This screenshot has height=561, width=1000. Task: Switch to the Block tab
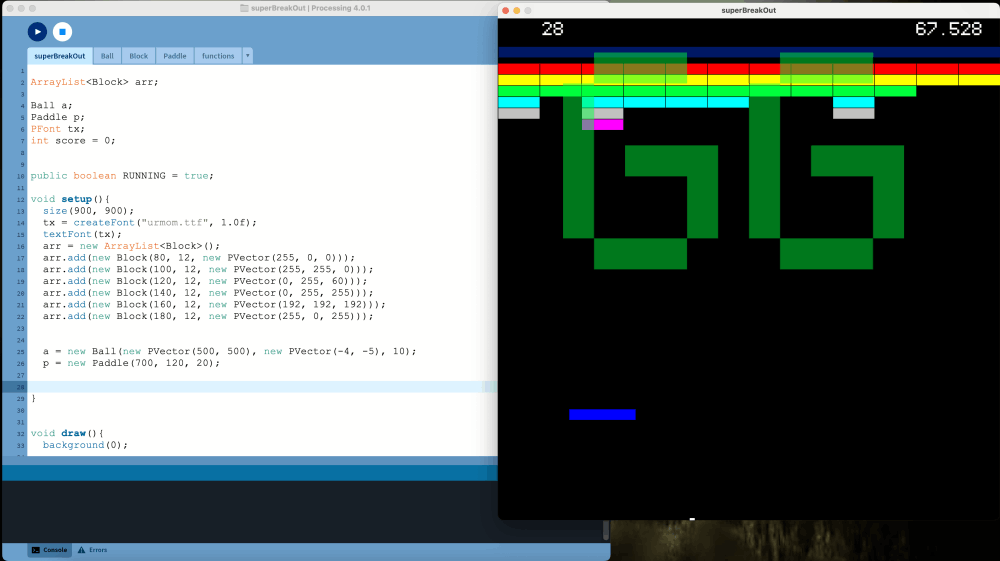(x=139, y=56)
